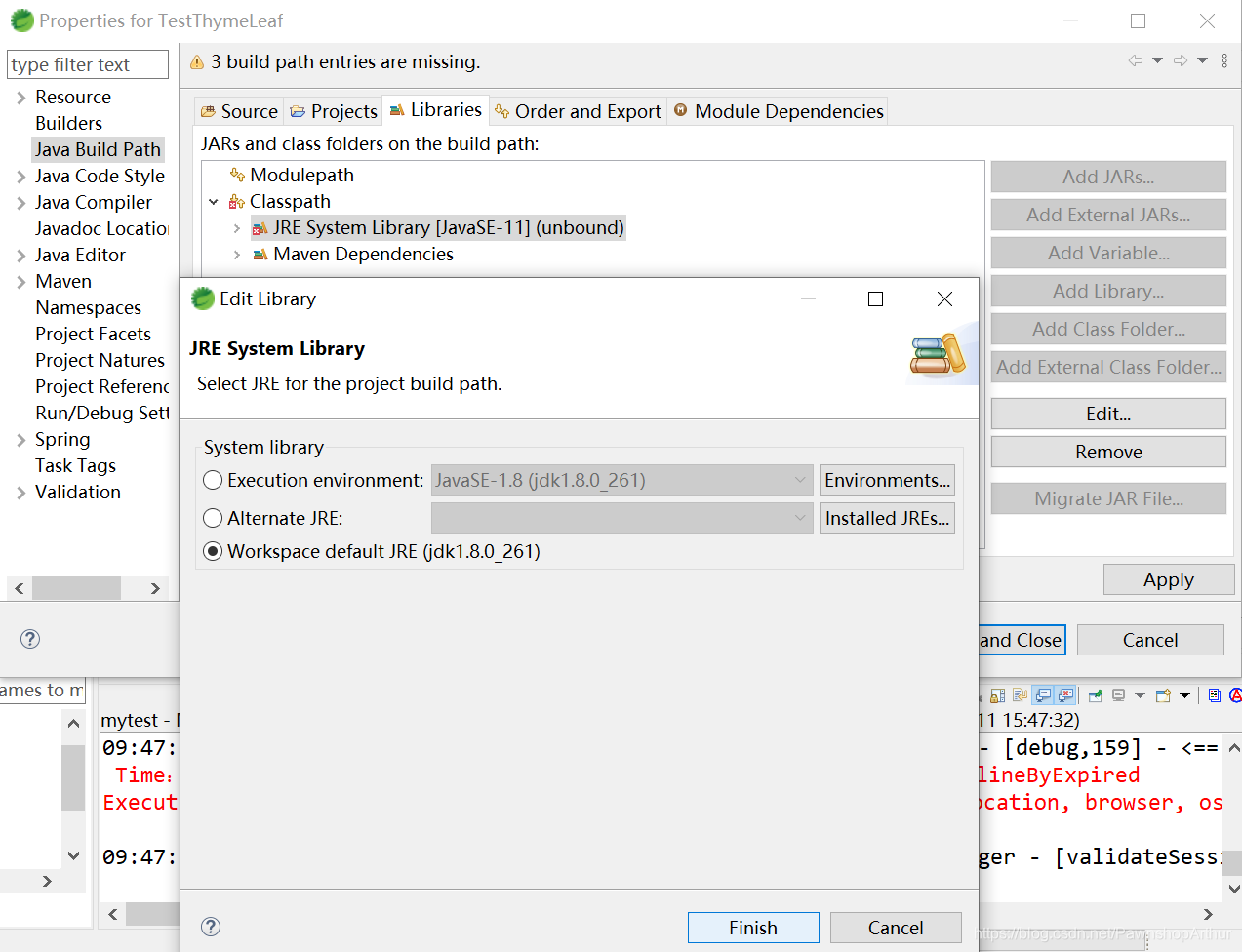This screenshot has height=952, width=1242.
Task: Toggle Show Console When Standard Error Changes
Action: (x=1063, y=695)
